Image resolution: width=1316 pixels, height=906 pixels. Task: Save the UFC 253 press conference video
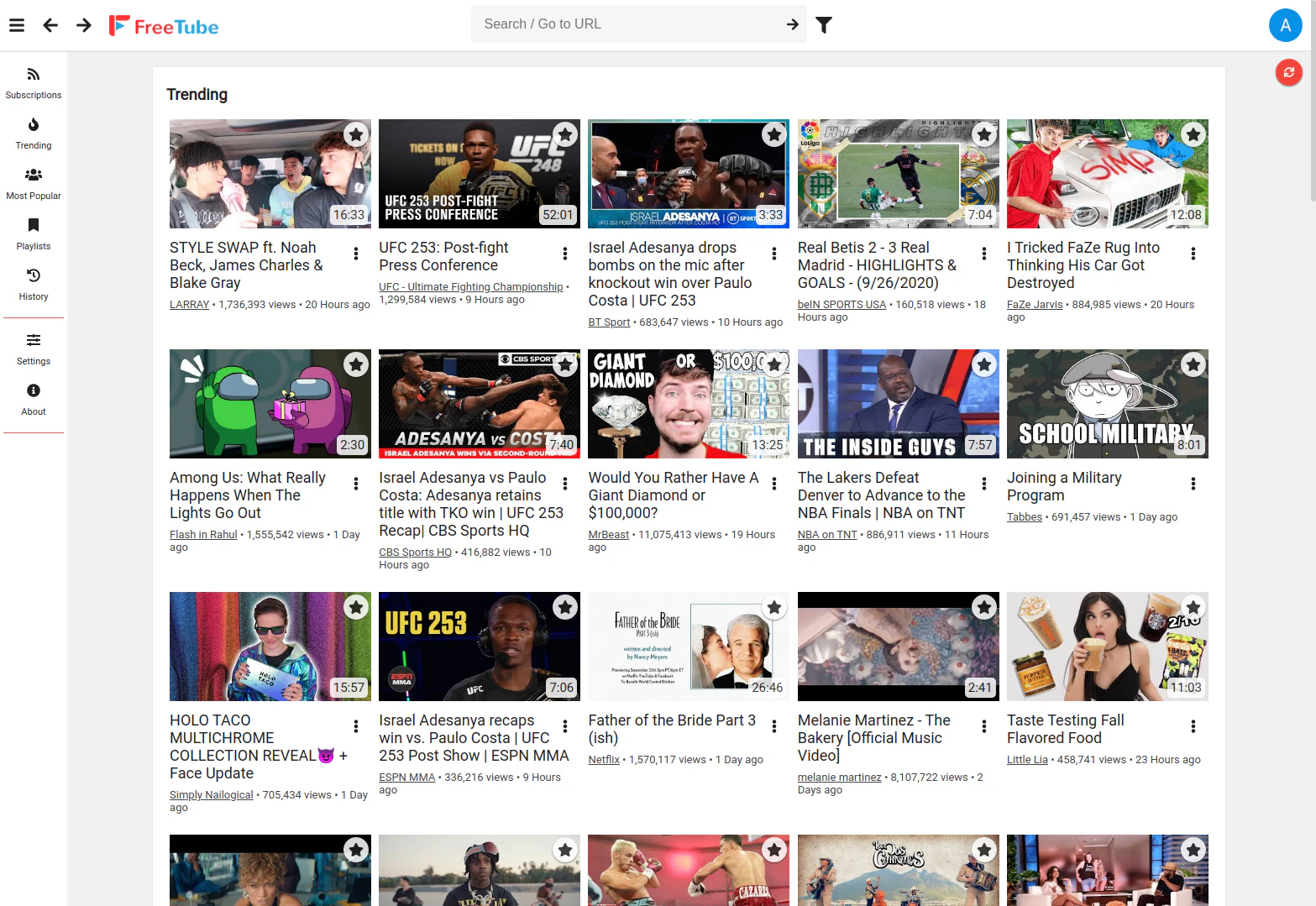click(564, 134)
